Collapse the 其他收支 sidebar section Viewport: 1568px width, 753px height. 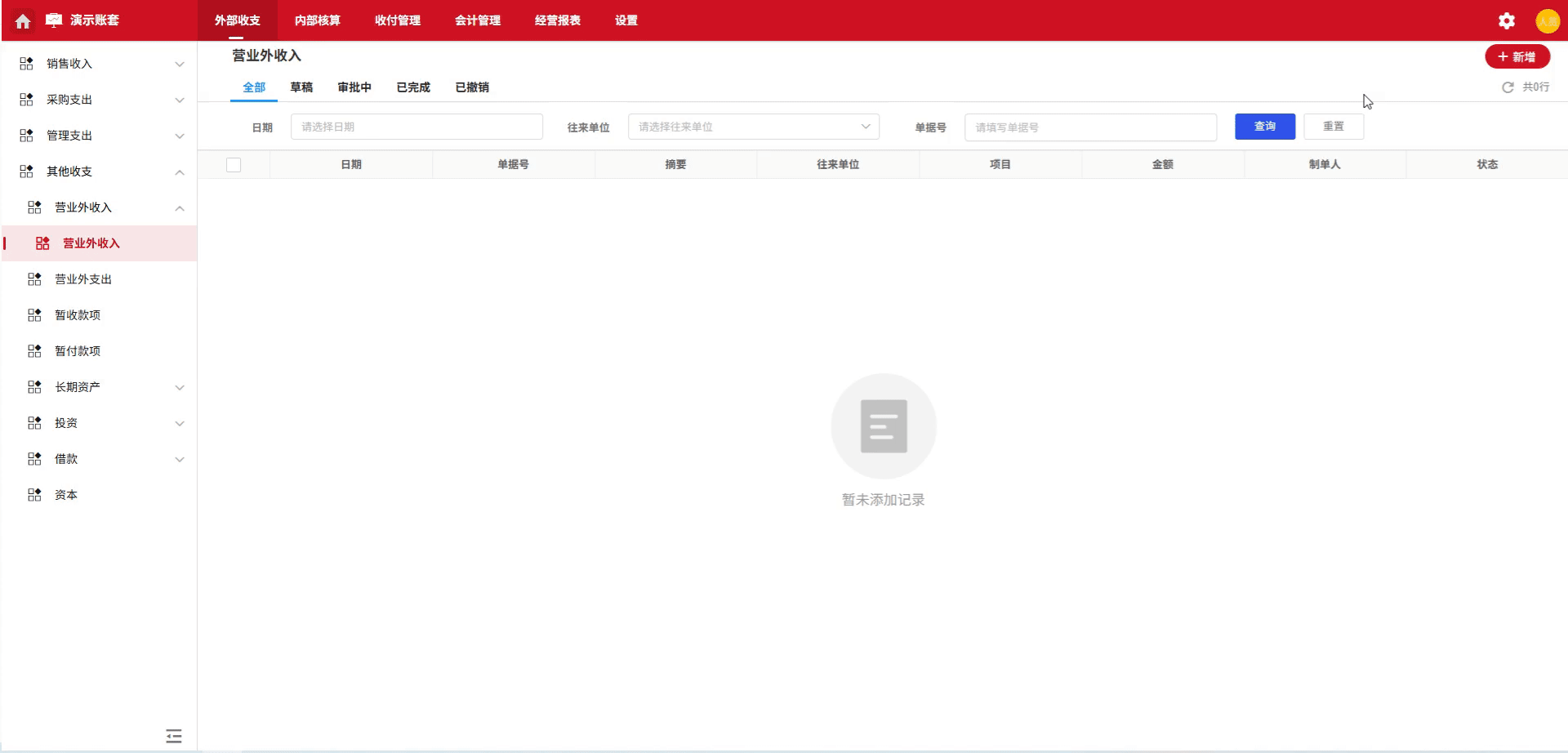pos(179,172)
